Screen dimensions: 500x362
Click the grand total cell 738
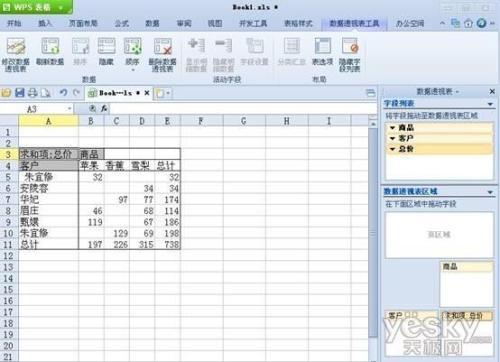(x=168, y=245)
